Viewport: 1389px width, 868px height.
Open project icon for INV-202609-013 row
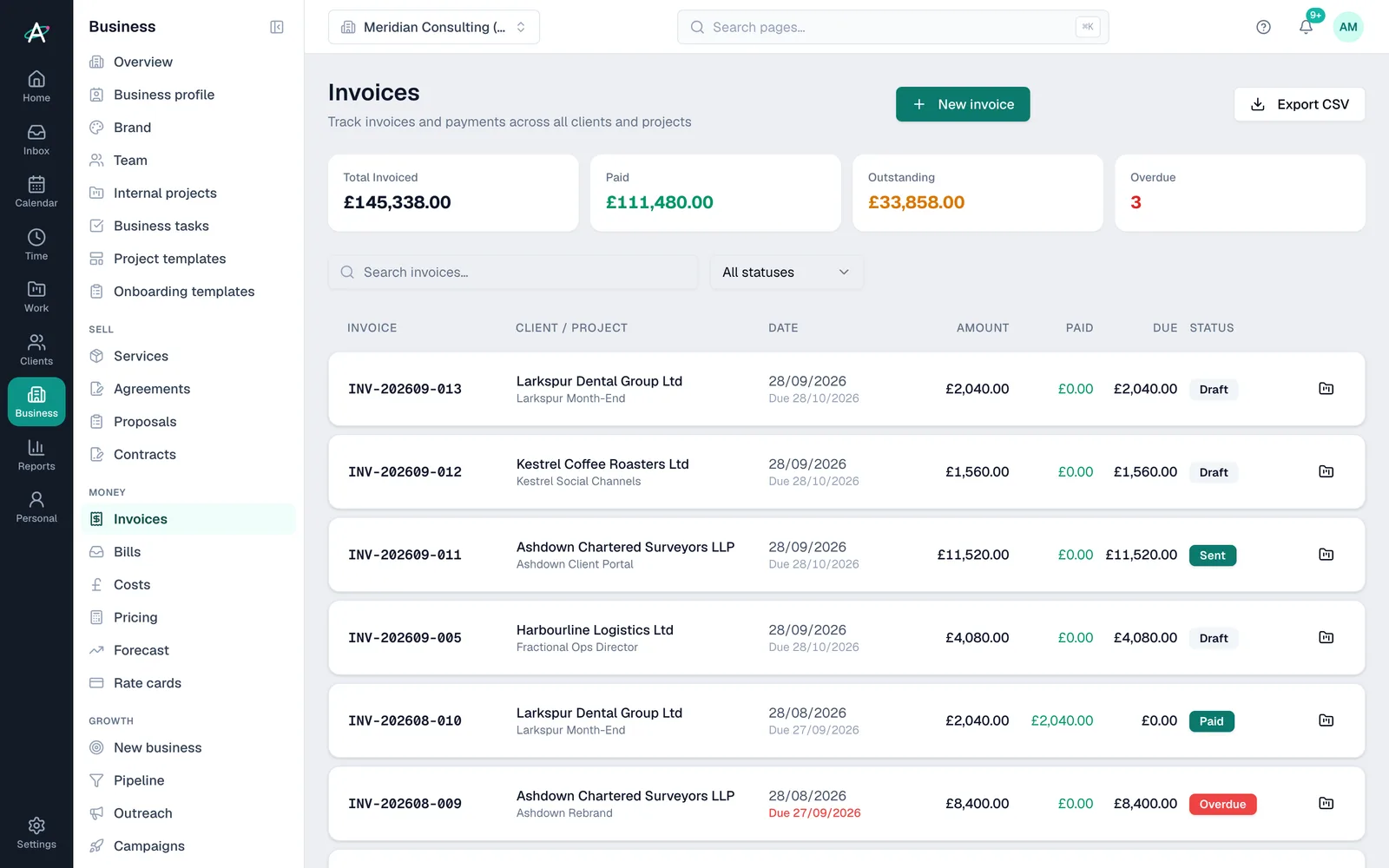(x=1326, y=389)
